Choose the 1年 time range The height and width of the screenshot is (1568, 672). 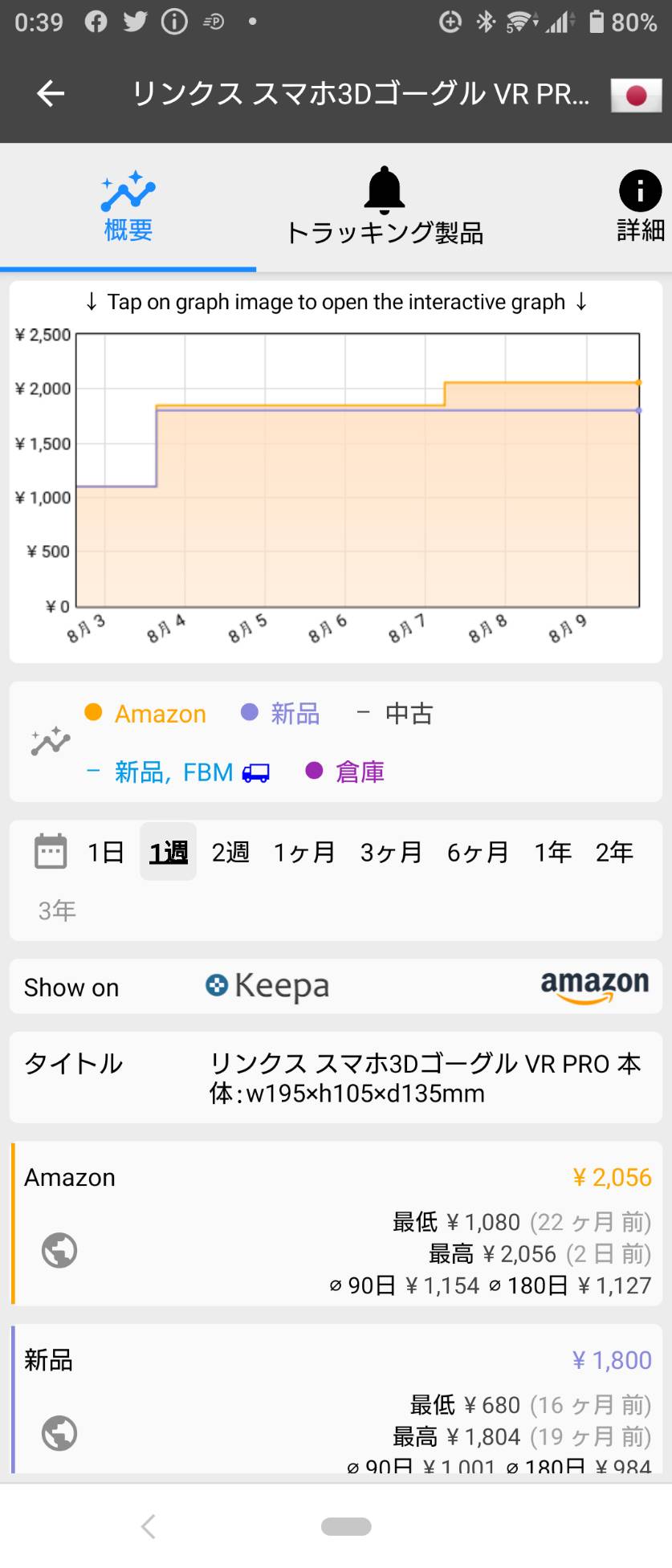[553, 852]
